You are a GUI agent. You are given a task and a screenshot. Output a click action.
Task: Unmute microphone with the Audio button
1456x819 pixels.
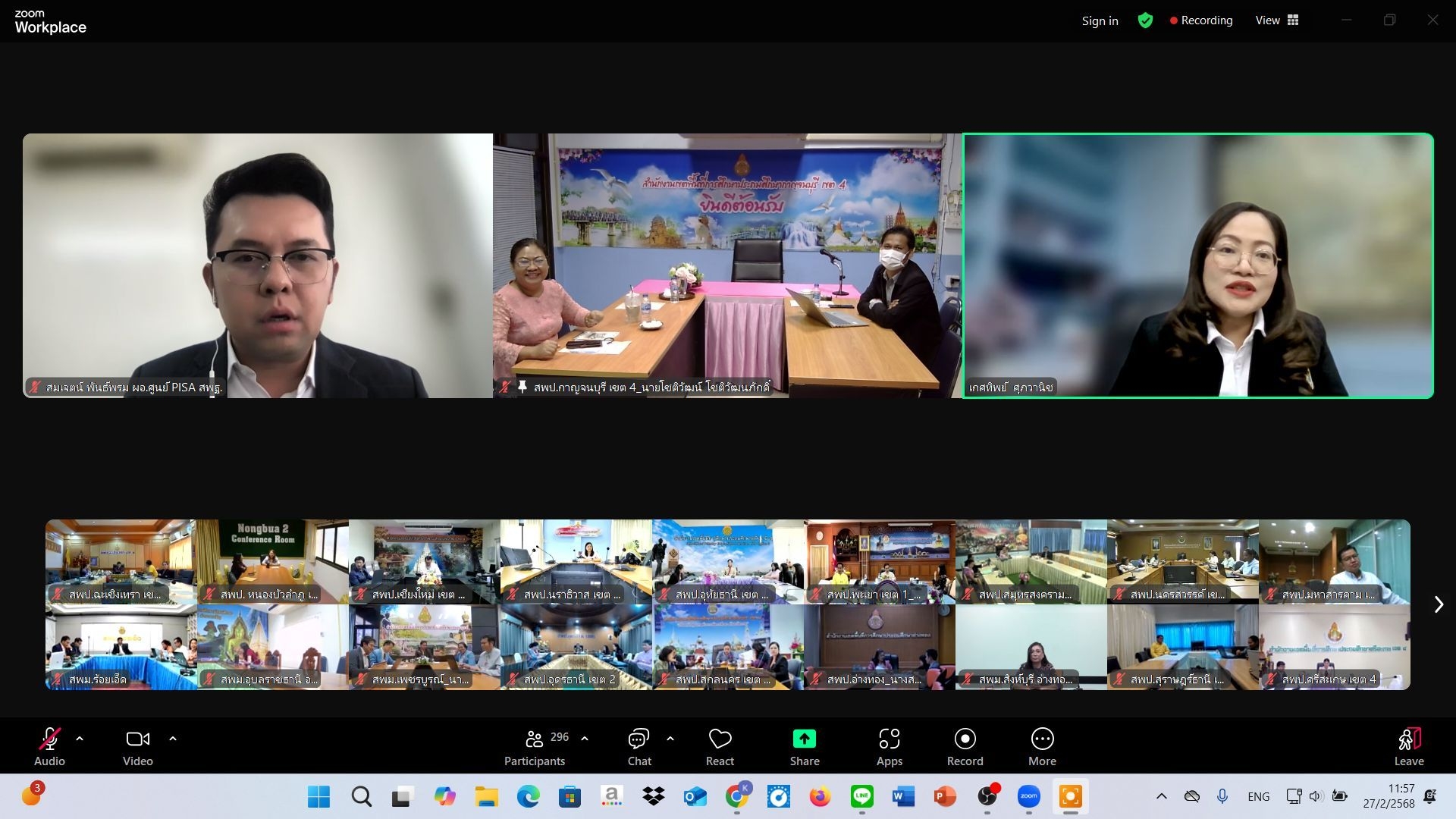click(x=50, y=747)
